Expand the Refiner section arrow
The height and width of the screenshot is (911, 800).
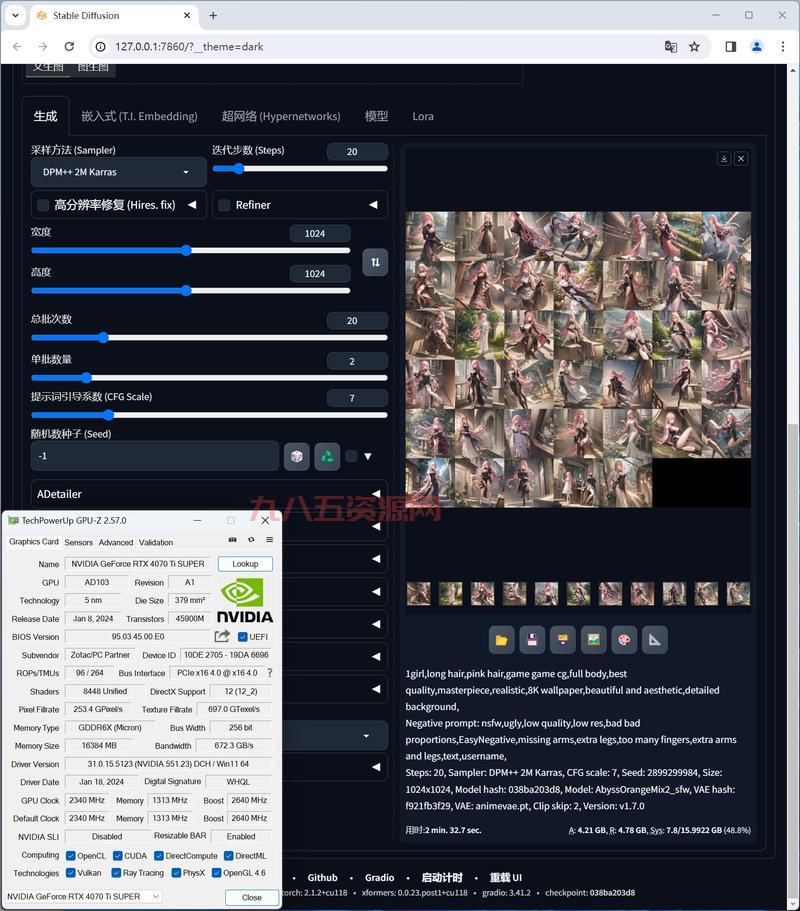pyautogui.click(x=374, y=205)
